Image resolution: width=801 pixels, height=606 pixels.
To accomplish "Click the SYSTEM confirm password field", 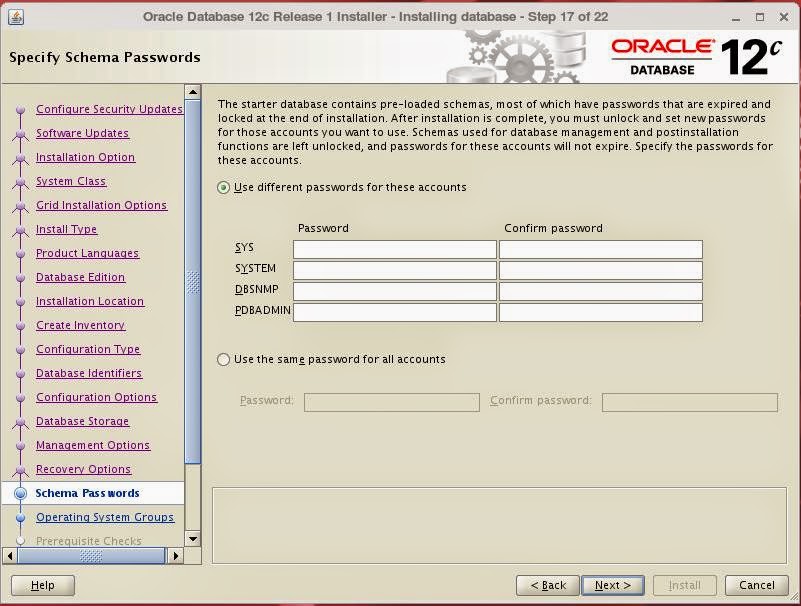I will (601, 270).
